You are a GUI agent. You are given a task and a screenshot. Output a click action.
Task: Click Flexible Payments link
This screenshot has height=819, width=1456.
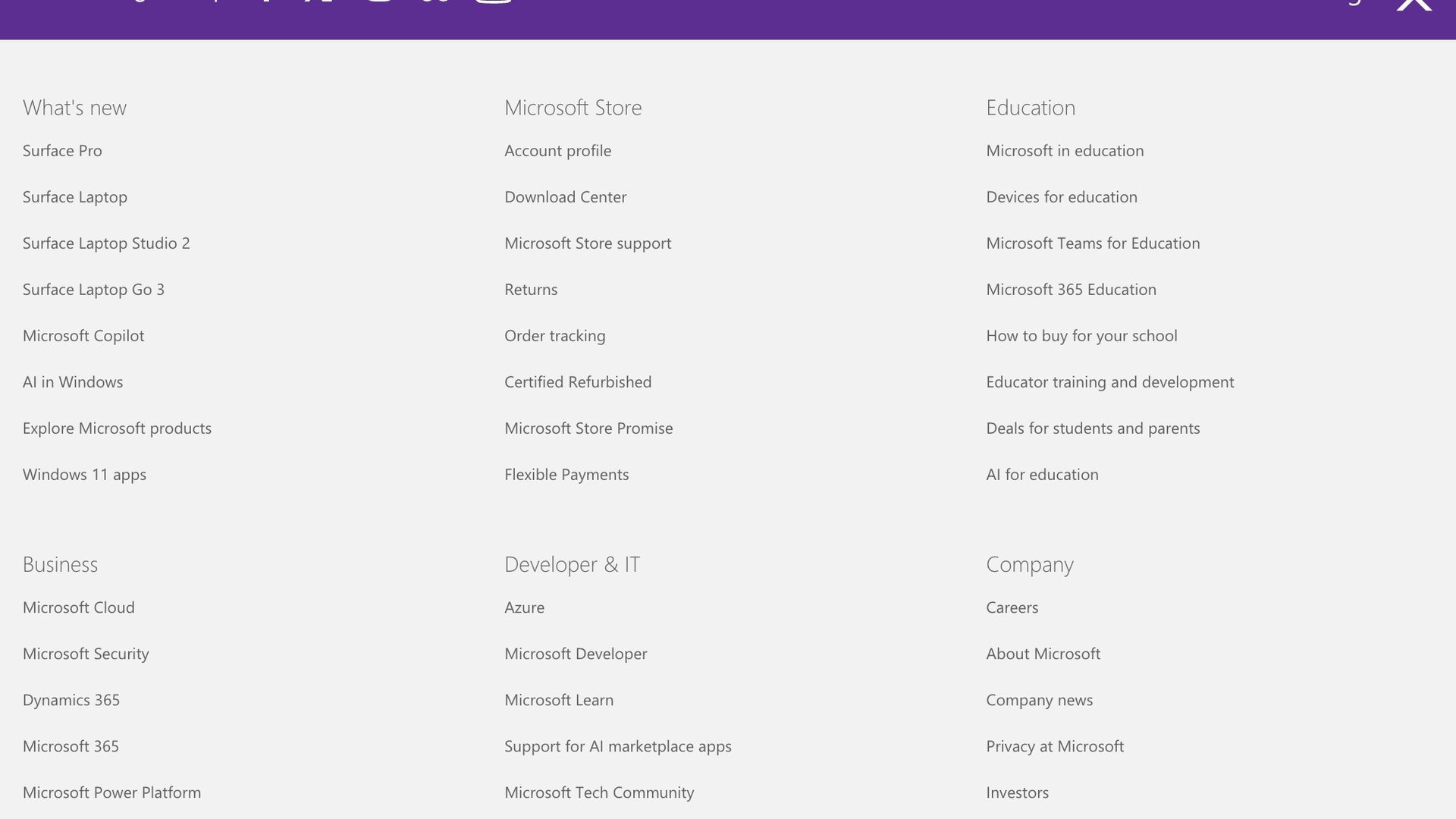pos(566,475)
